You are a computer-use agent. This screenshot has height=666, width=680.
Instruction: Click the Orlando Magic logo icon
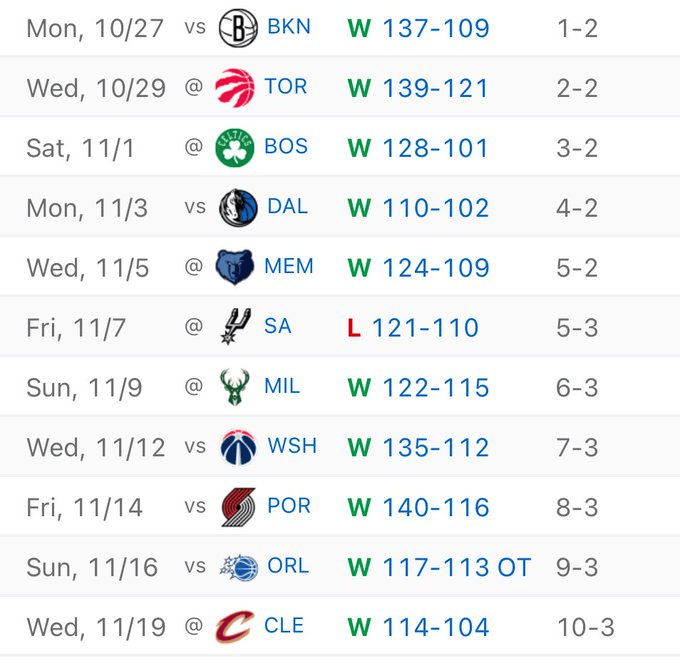[238, 567]
